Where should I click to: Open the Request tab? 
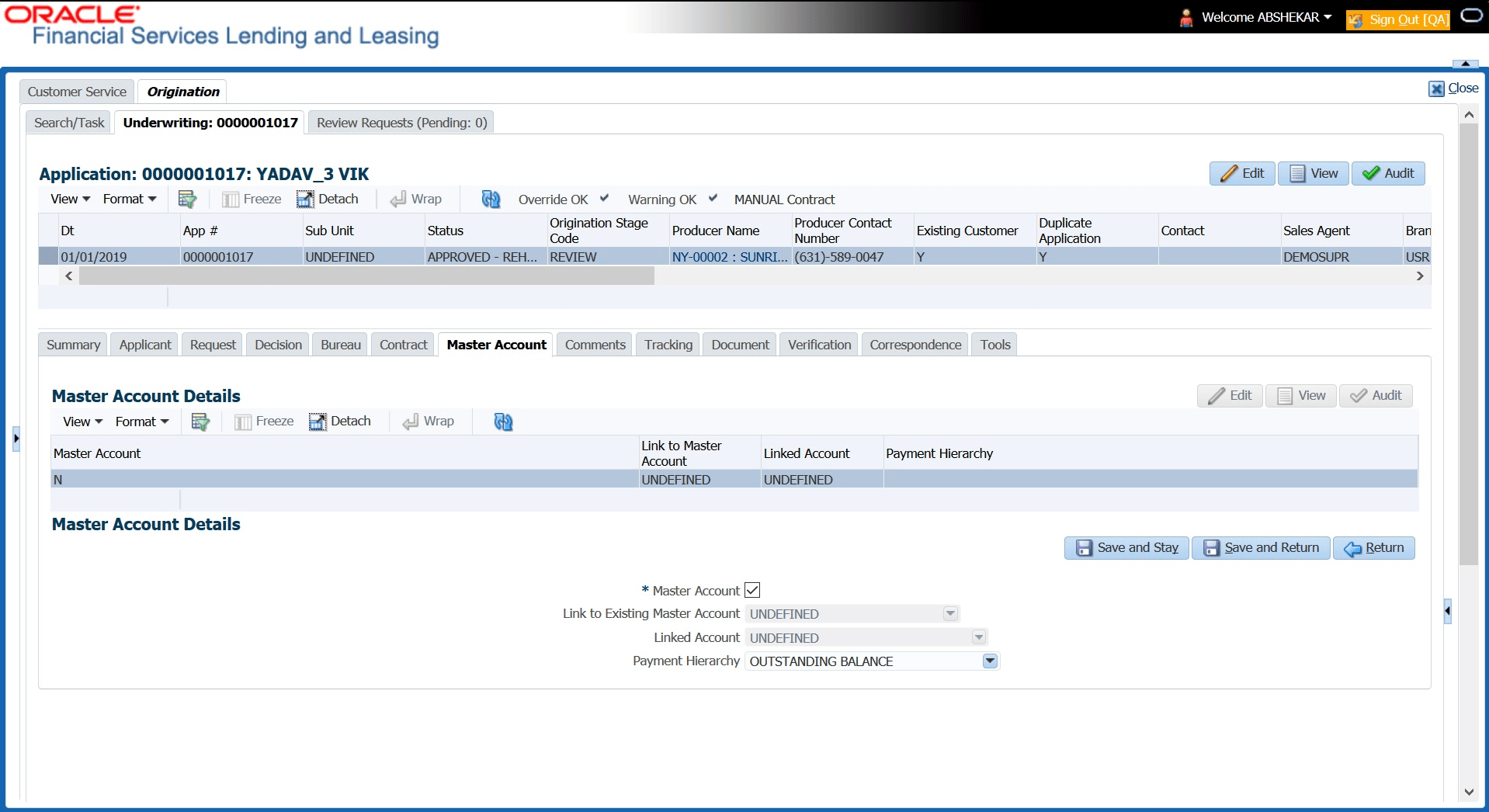213,345
